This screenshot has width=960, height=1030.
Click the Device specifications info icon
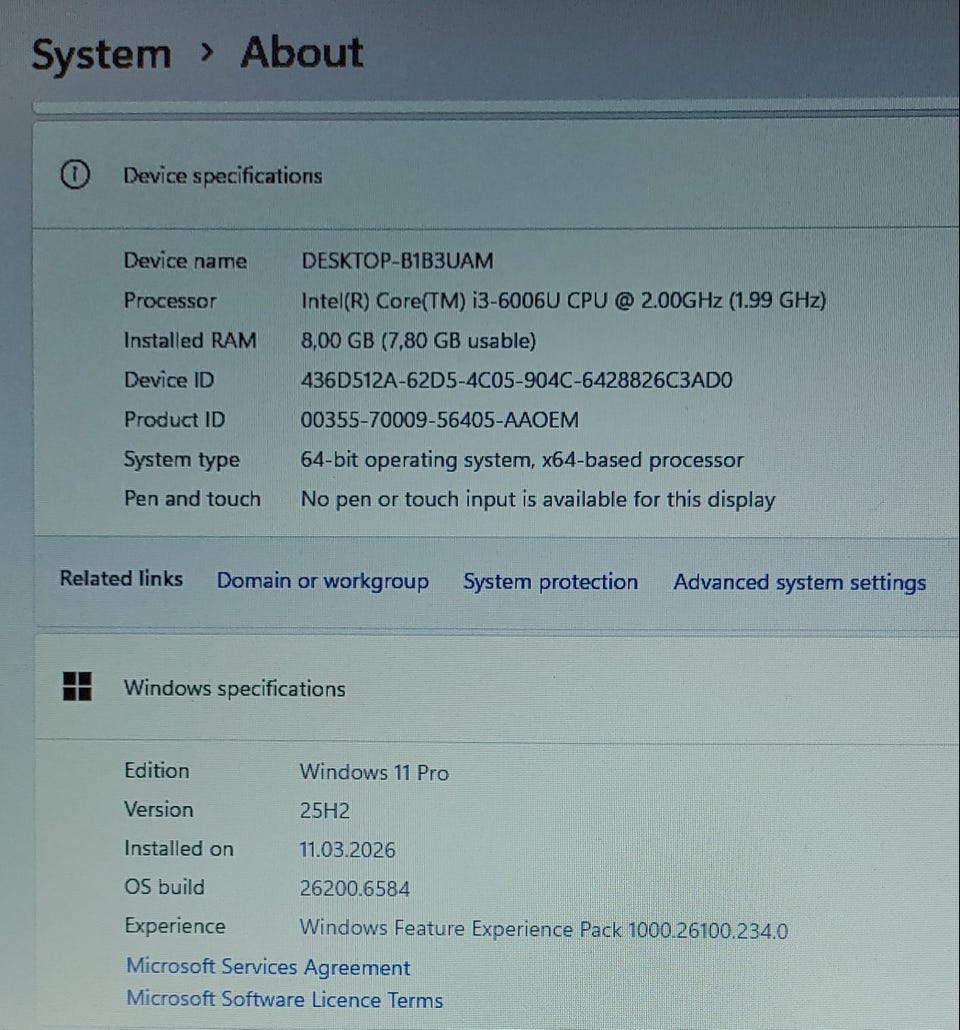click(75, 175)
